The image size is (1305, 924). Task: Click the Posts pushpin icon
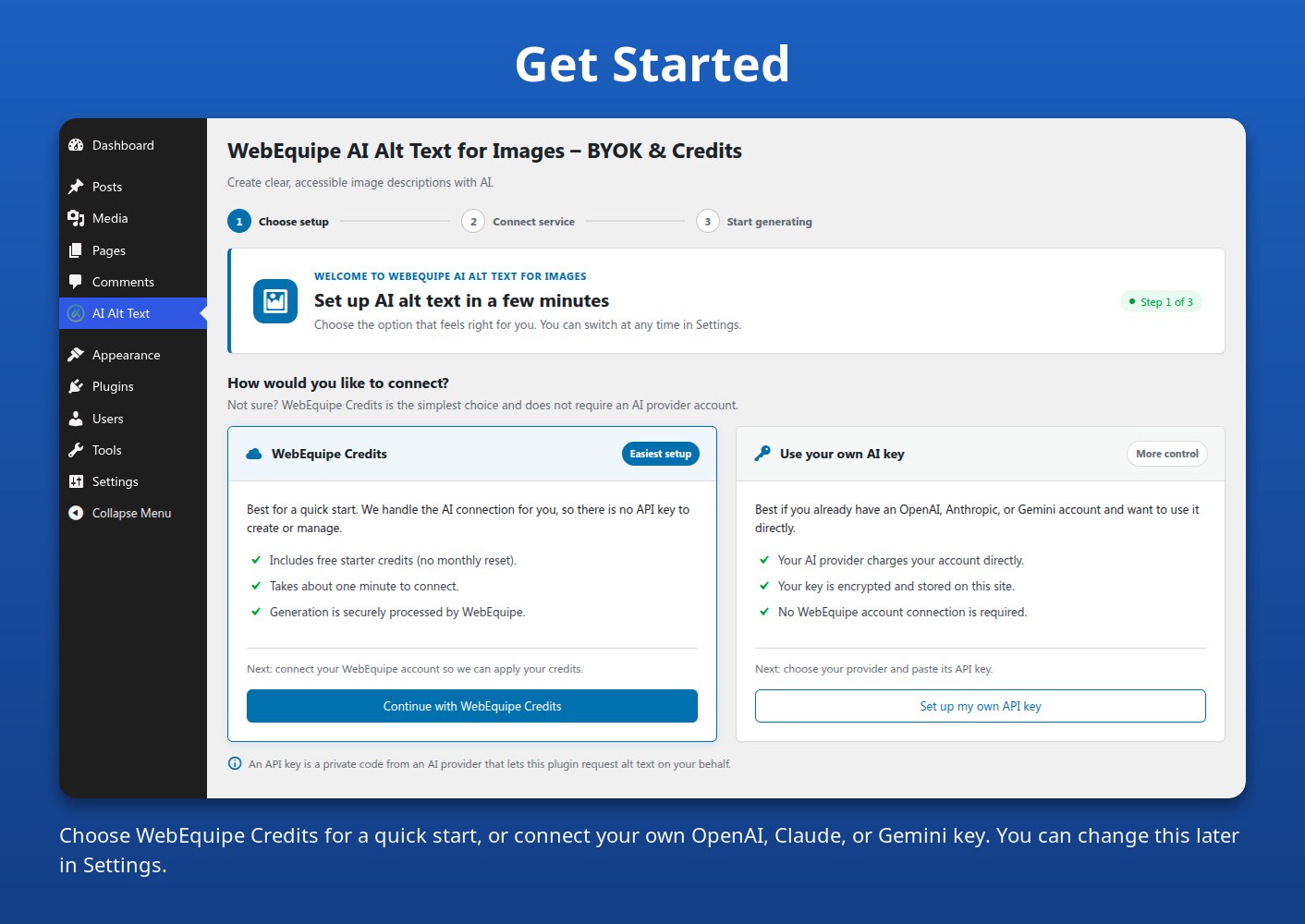[76, 187]
